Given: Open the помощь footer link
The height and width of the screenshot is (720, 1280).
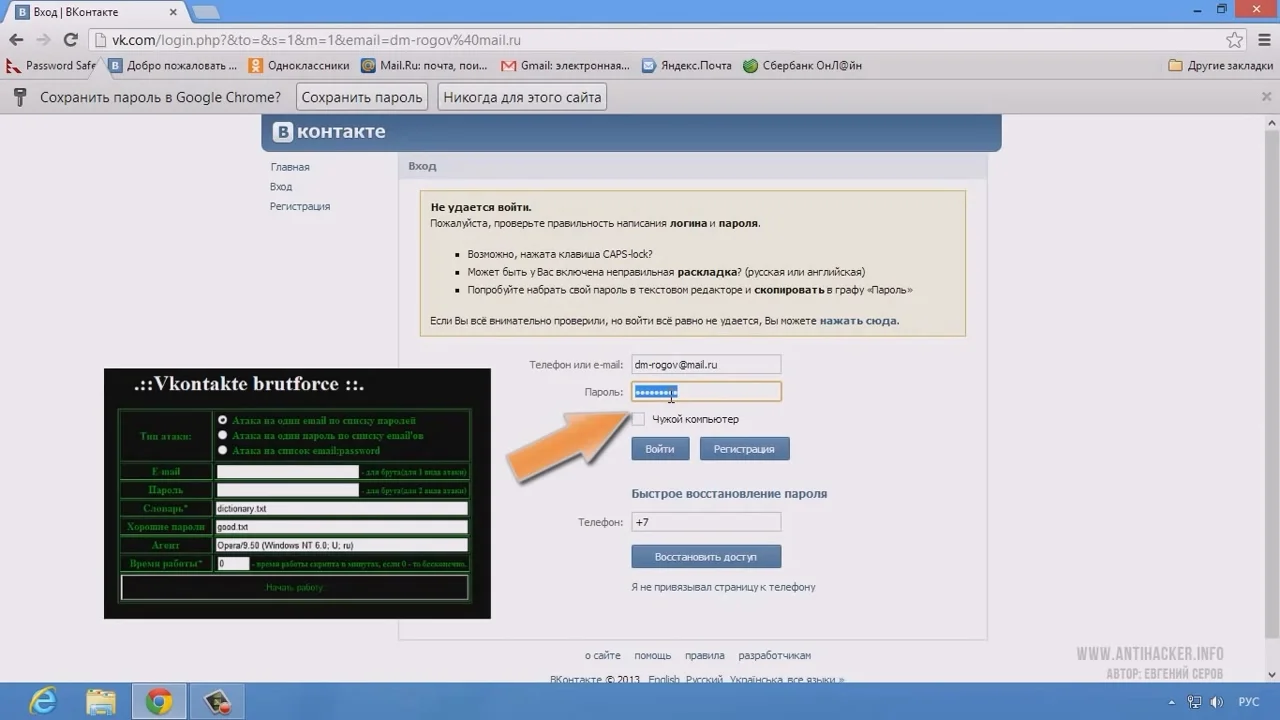Looking at the screenshot, I should (x=653, y=656).
